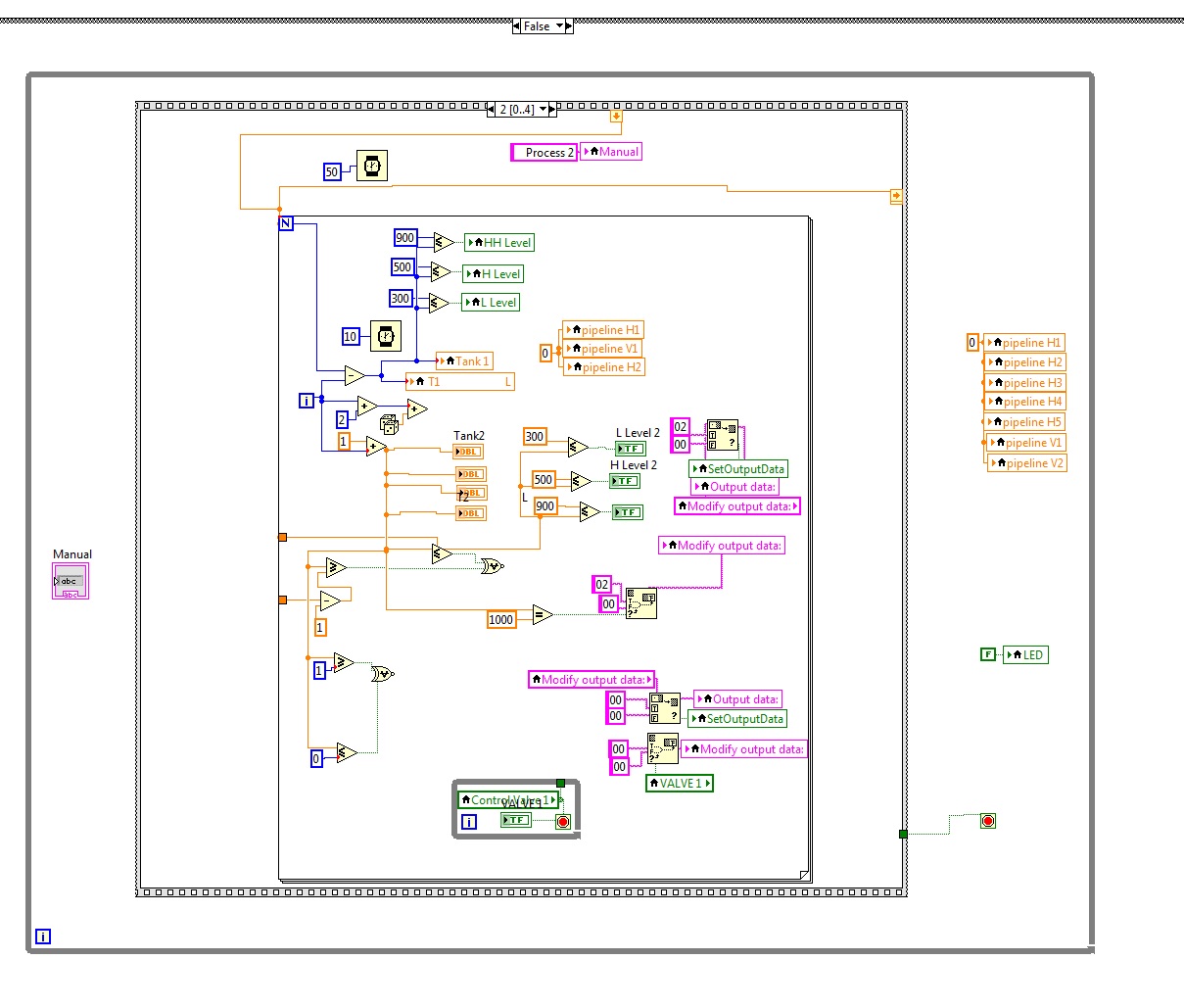This screenshot has height=1008, width=1184.
Task: Click the add node wired to constant 2
Action: (x=367, y=407)
